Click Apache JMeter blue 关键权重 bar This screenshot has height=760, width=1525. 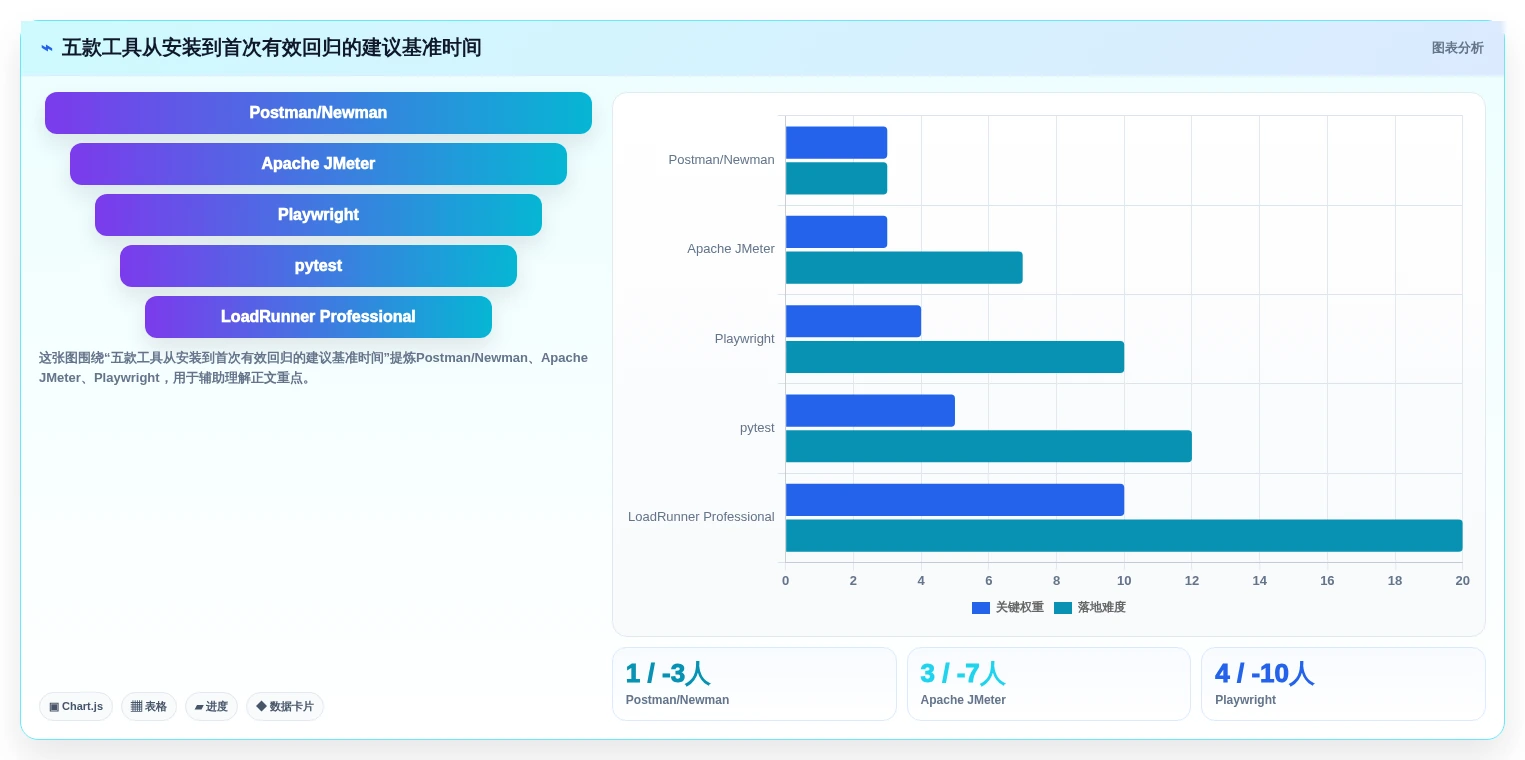click(x=836, y=232)
